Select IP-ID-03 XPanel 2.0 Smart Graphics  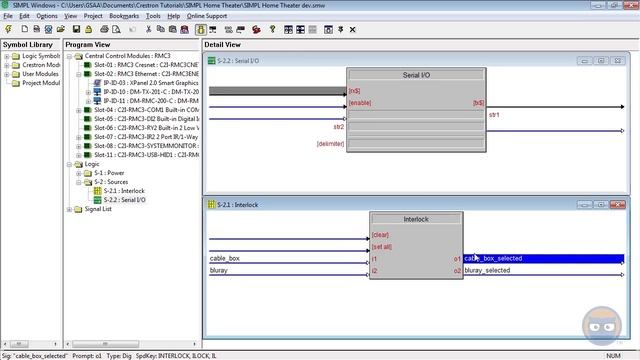click(x=151, y=83)
